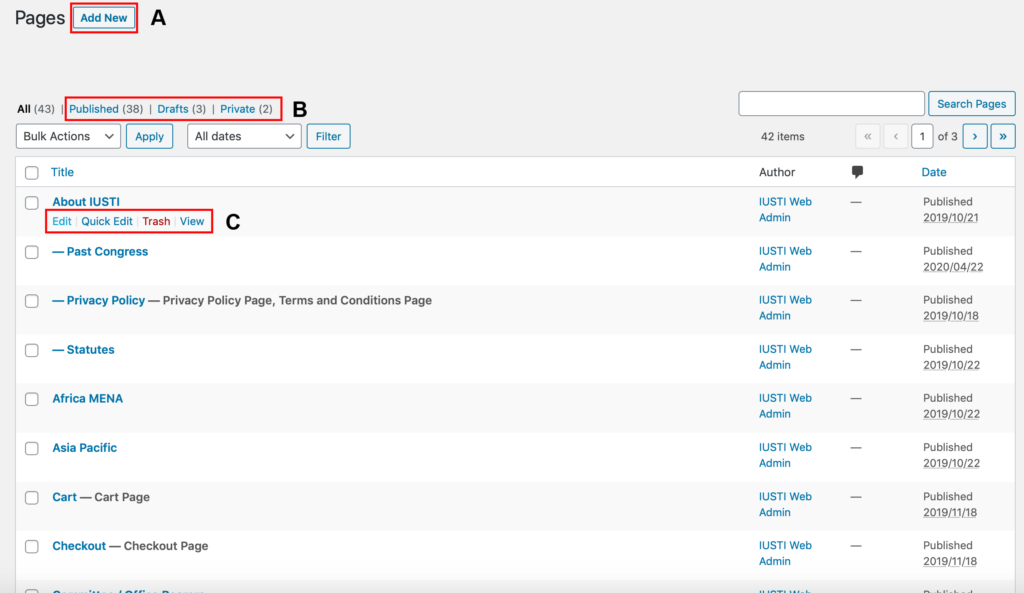Open the Privacy Policy page link
This screenshot has width=1024, height=593.
coord(99,300)
